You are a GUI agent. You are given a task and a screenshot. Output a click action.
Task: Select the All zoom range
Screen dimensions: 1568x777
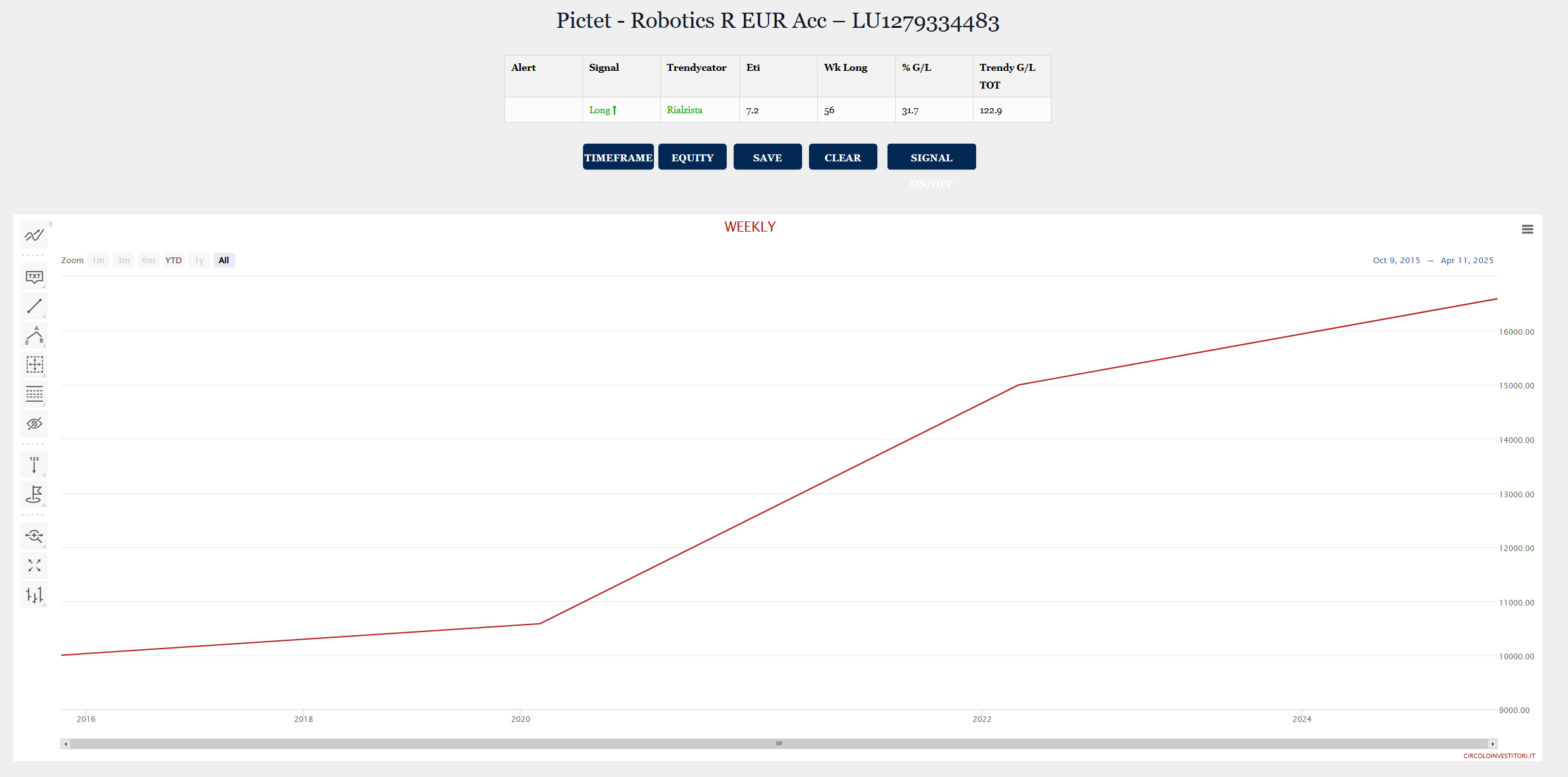click(224, 260)
